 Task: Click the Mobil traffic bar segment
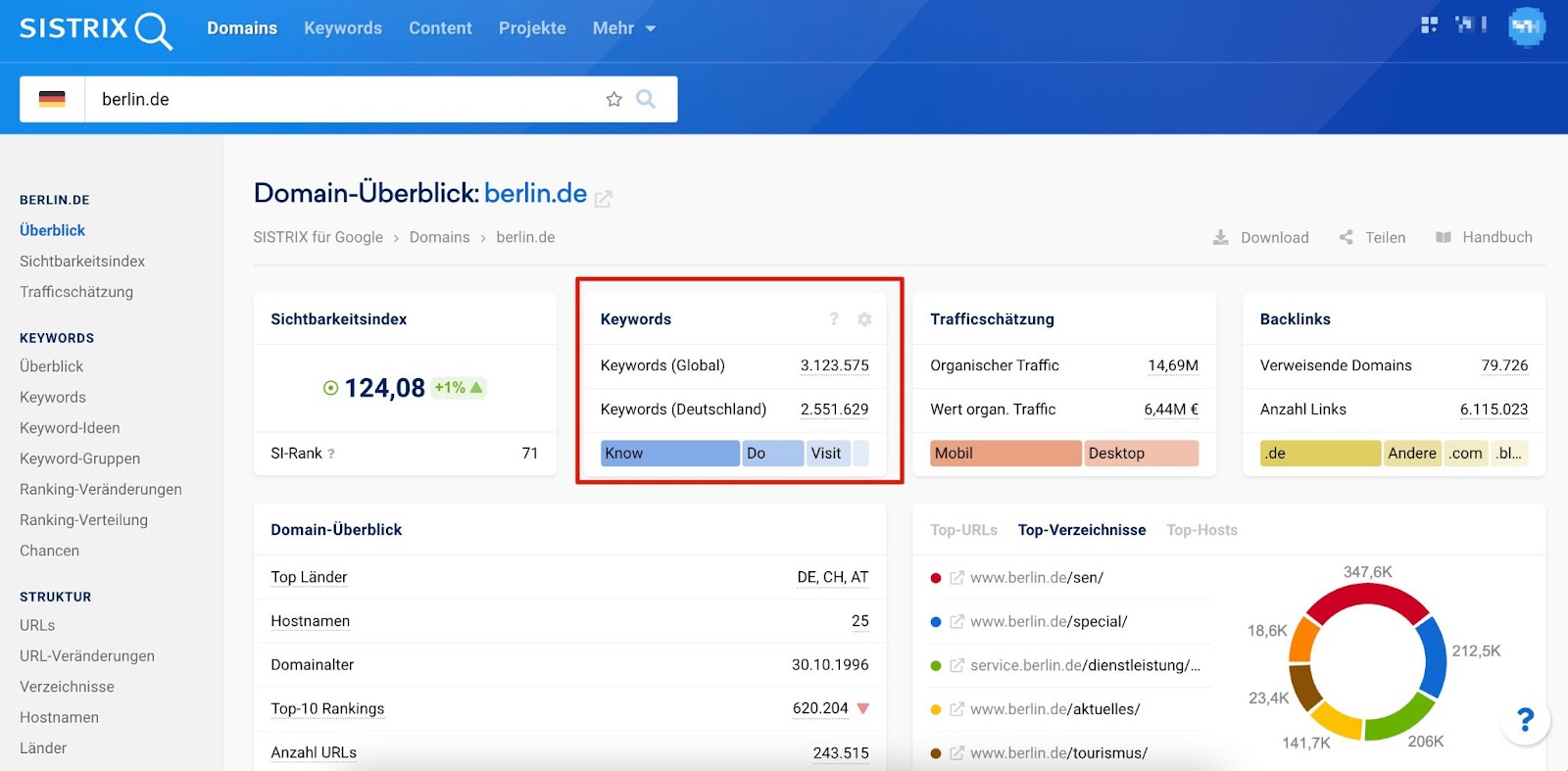tap(1005, 454)
